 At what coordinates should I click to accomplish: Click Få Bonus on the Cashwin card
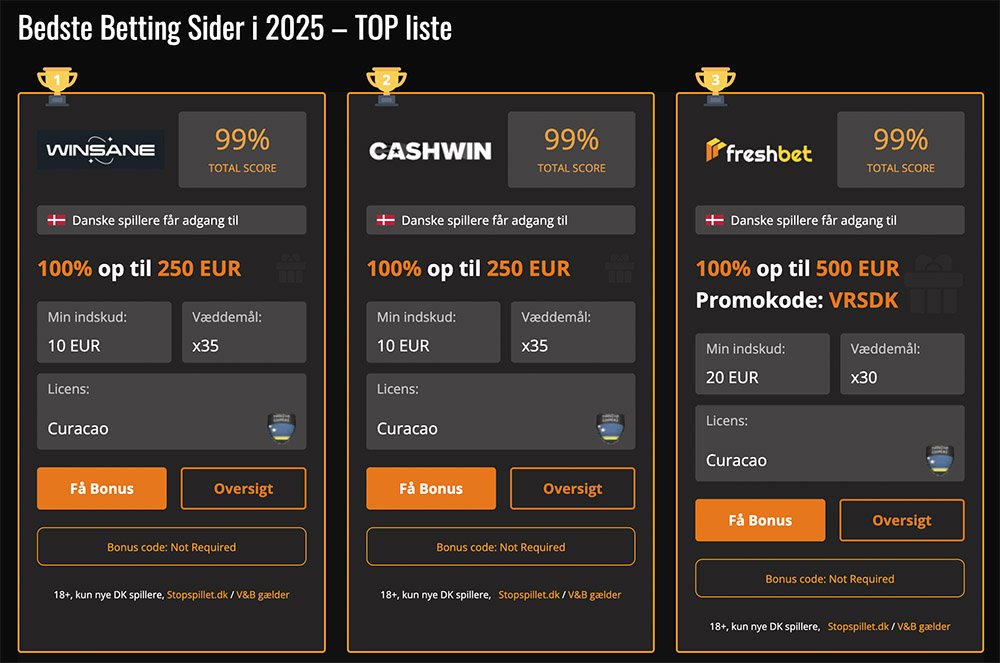point(431,488)
